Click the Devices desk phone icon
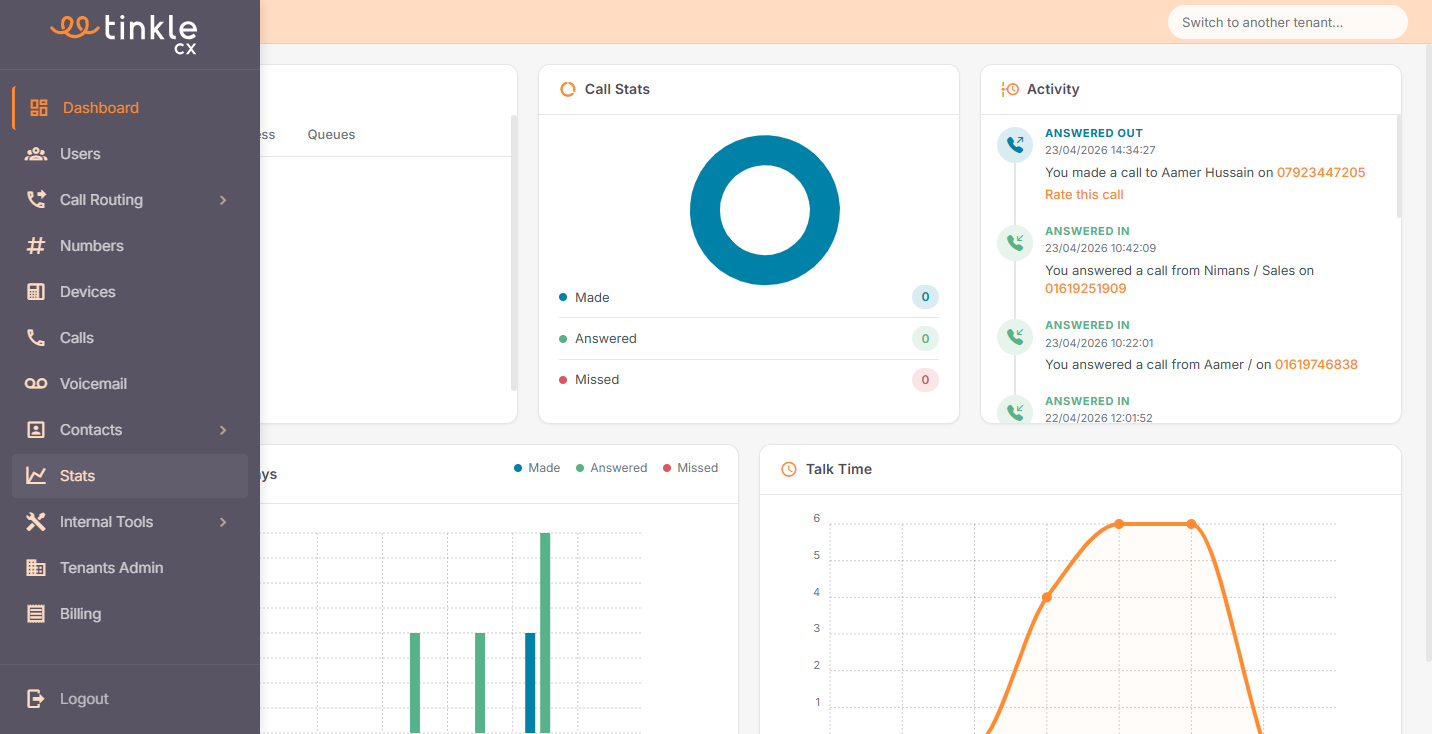1432x734 pixels. click(x=36, y=292)
